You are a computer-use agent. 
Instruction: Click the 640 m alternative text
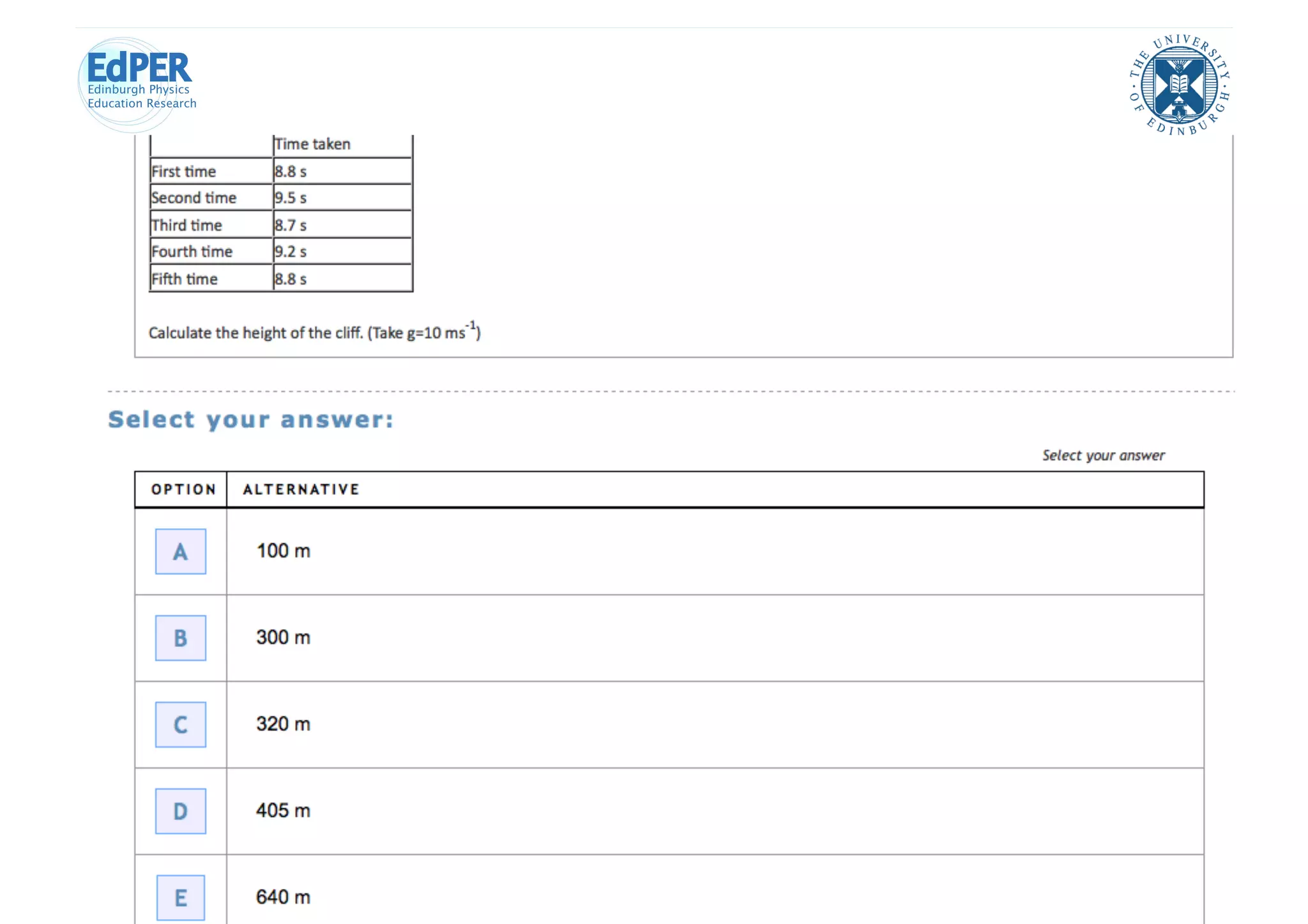point(283,897)
